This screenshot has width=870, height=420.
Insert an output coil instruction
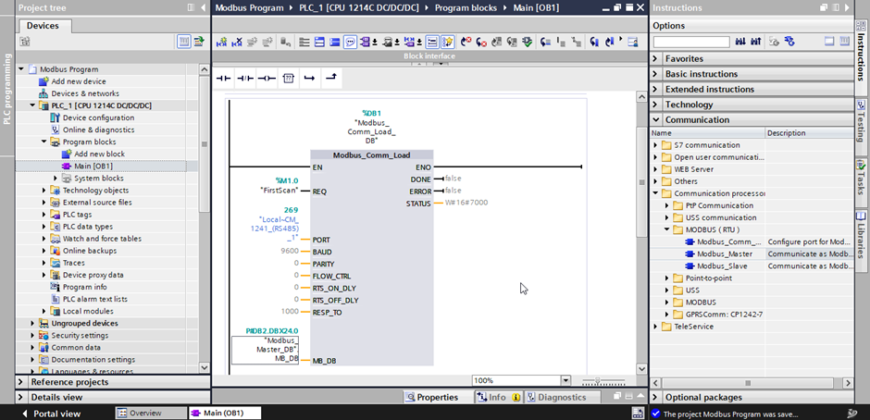266,78
